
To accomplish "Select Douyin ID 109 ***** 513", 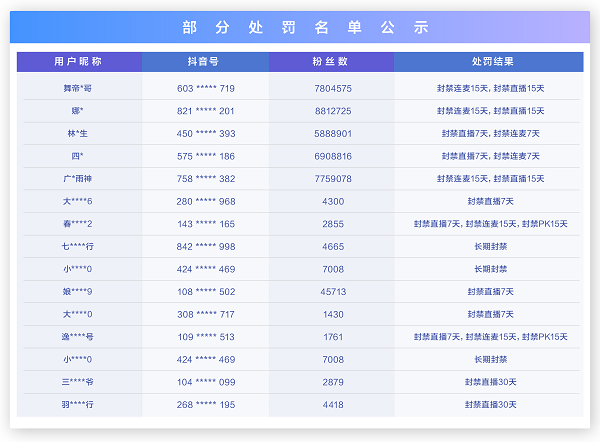I will 205,336.
